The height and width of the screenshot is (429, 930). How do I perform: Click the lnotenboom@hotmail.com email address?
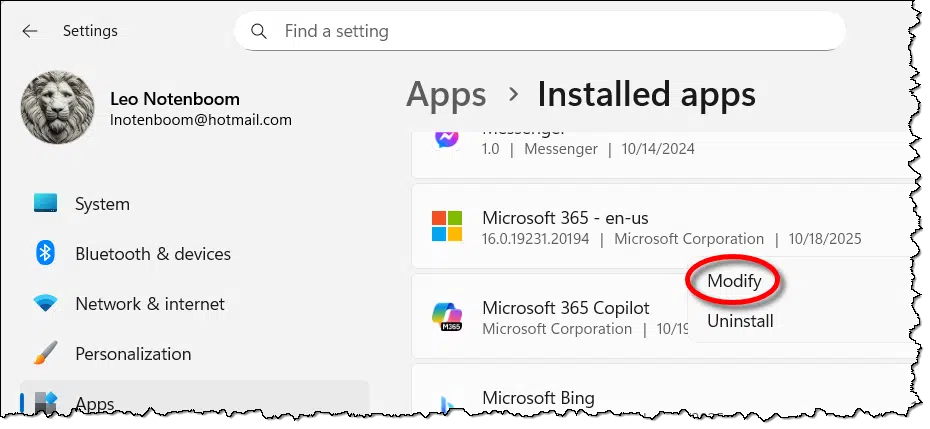(200, 120)
